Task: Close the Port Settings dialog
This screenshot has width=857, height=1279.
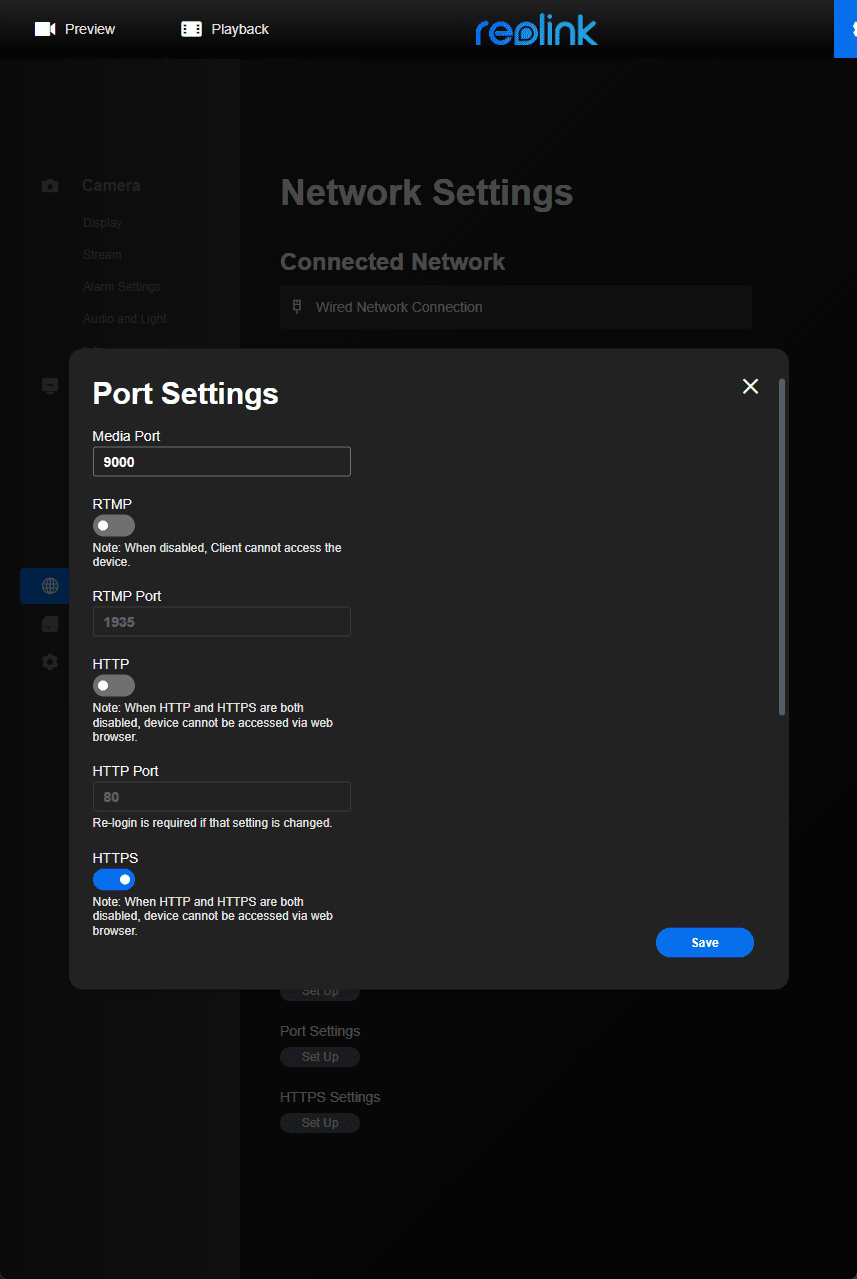Action: click(750, 387)
